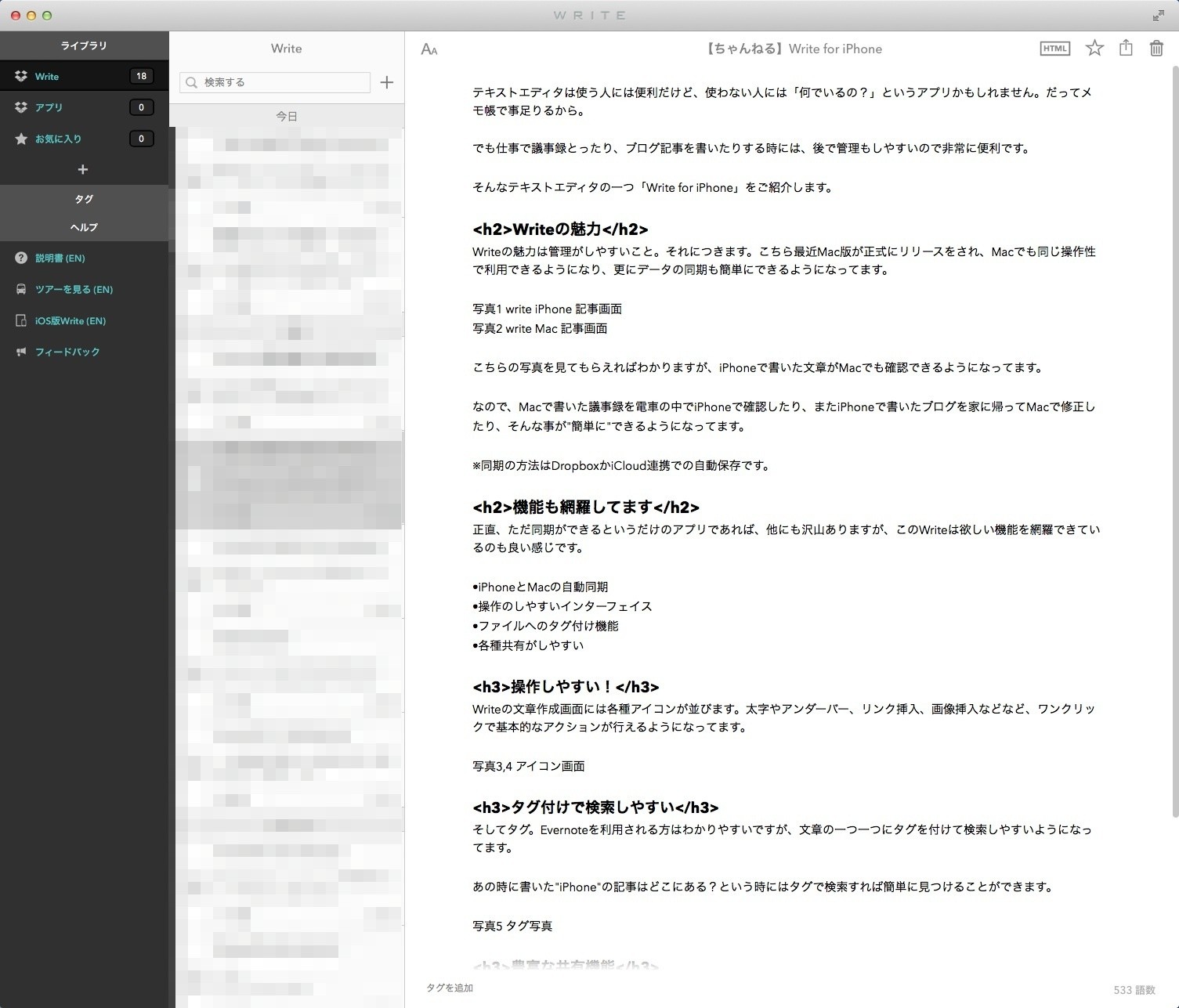Click the line 写真5 タグ写真
The height and width of the screenshot is (1008, 1179).
coord(512,926)
